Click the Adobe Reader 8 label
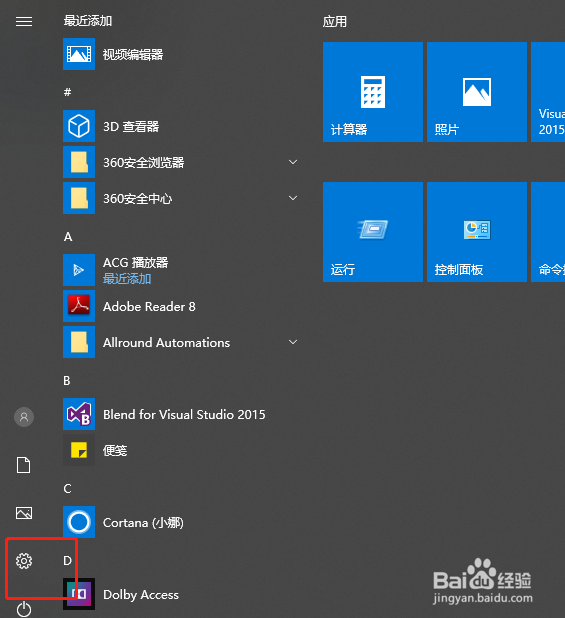The width and height of the screenshot is (565, 618). pos(149,307)
